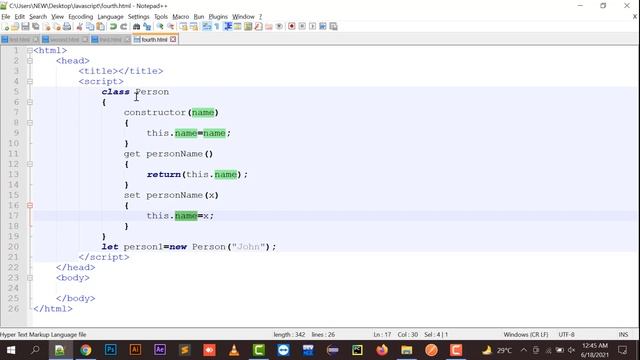Image resolution: width=640 pixels, height=360 pixels.
Task: Click the INS indicator in status bar
Action: click(x=623, y=335)
